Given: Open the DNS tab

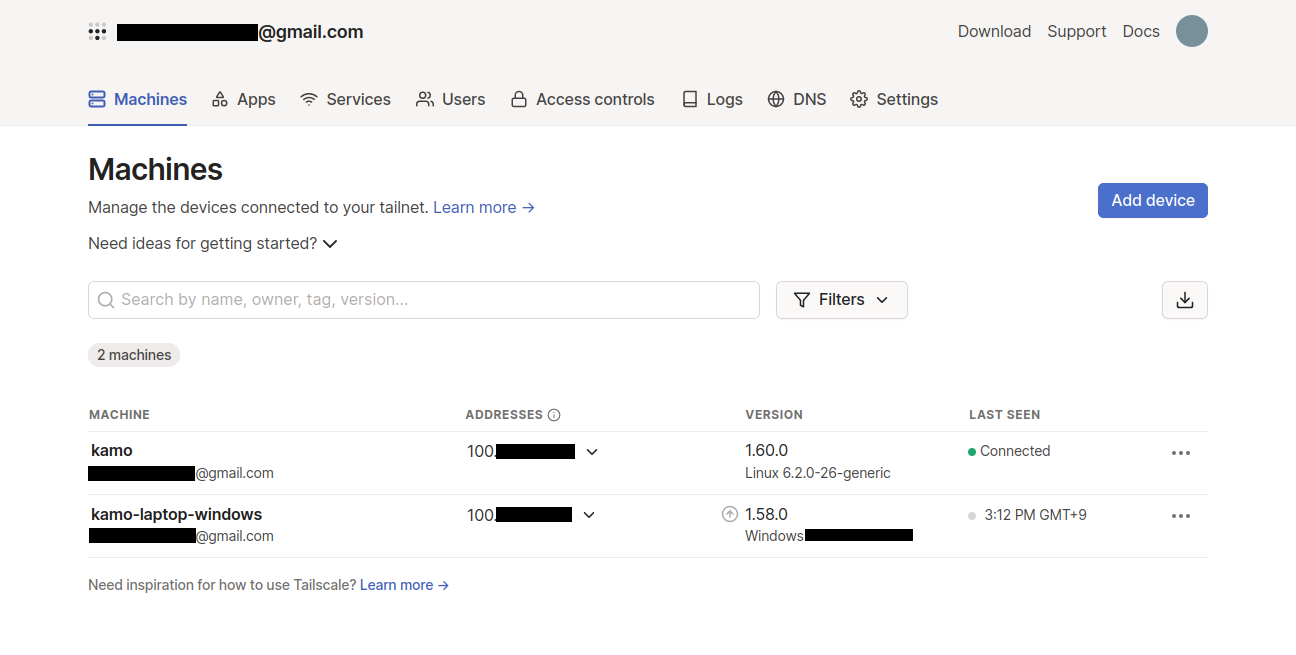Looking at the screenshot, I should 797,99.
